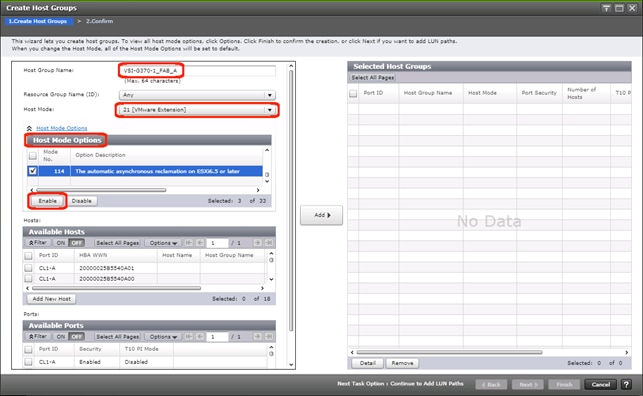Screen dimensions: 643x396
Task: Go to first page in Available Ports
Action: coord(189,337)
